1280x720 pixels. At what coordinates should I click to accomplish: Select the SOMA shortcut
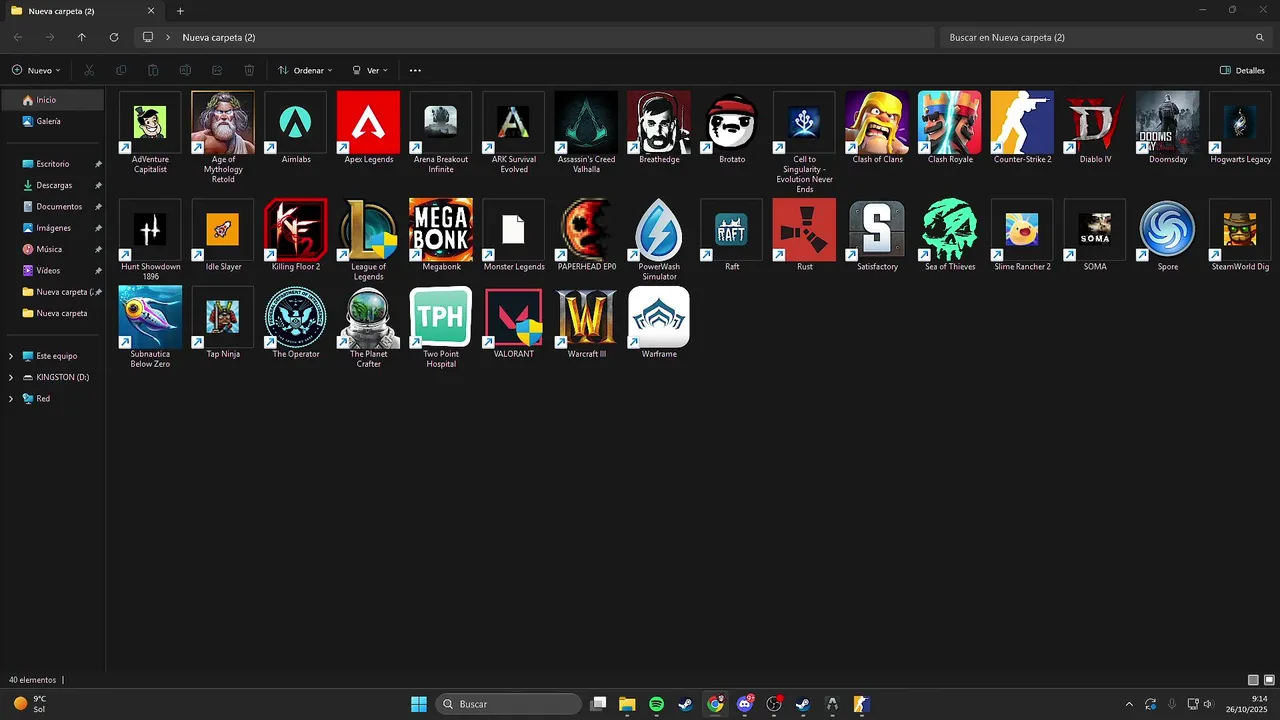1095,230
